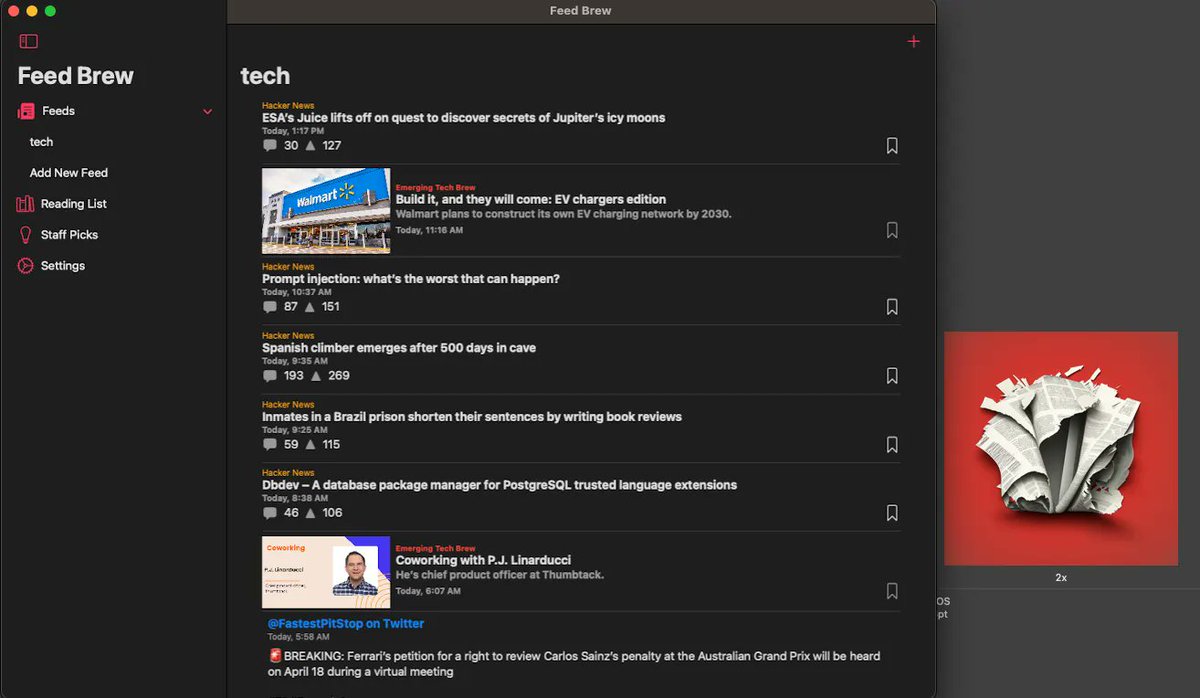The height and width of the screenshot is (698, 1200).
Task: Click the tech page heading
Action: pos(265,76)
